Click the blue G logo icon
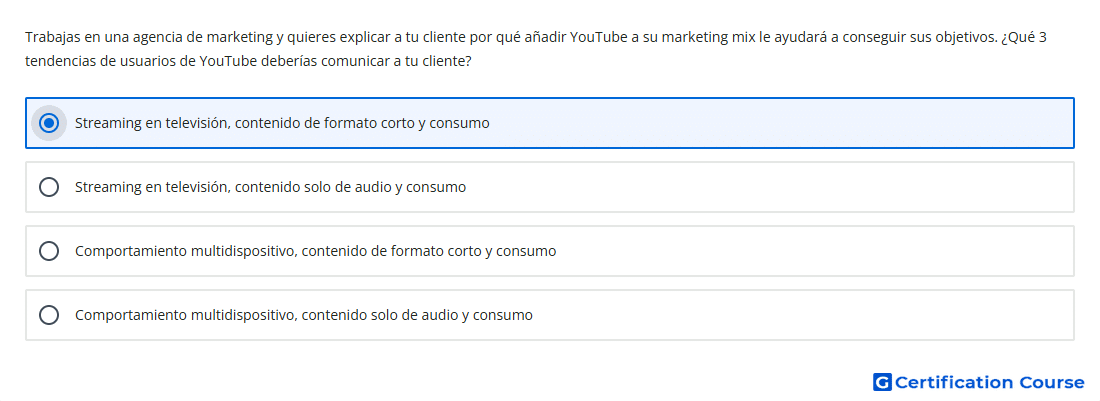 coord(882,382)
